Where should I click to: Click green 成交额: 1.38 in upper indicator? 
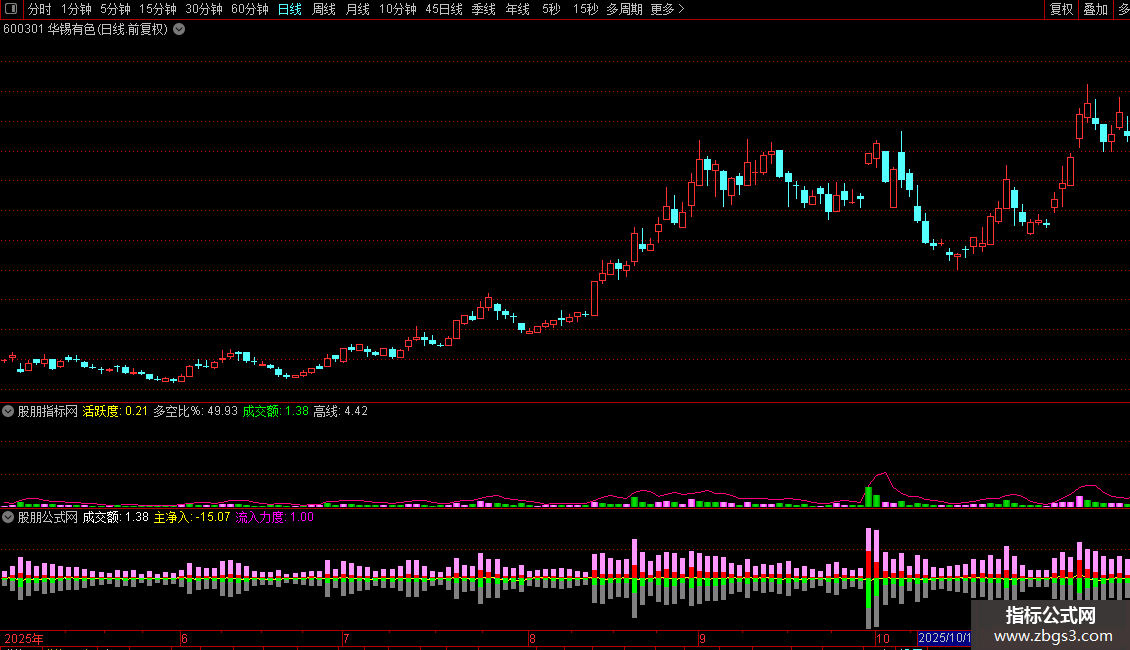tap(275, 411)
